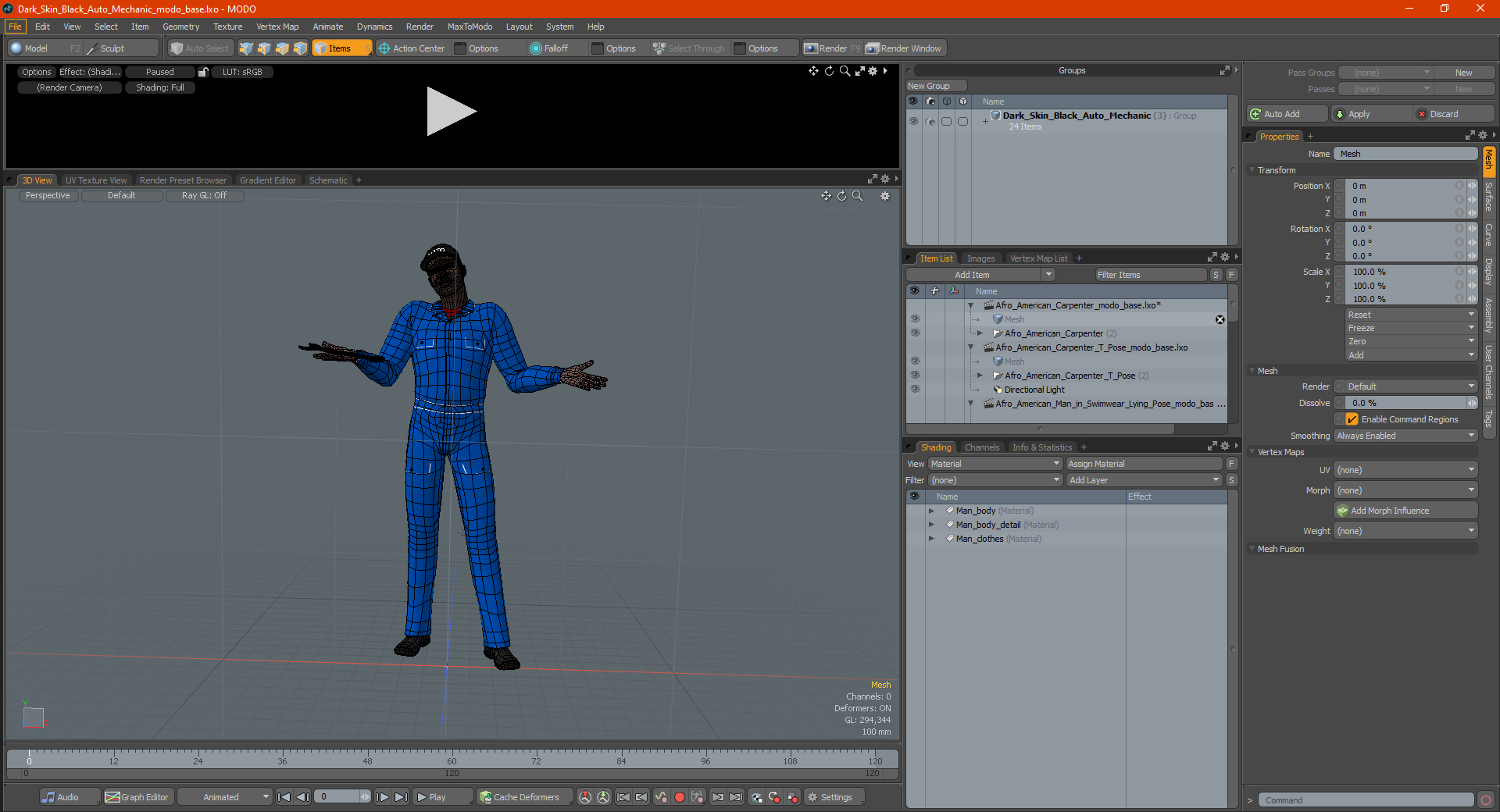Open the Graph Editor
1500x812 pixels.
point(137,797)
